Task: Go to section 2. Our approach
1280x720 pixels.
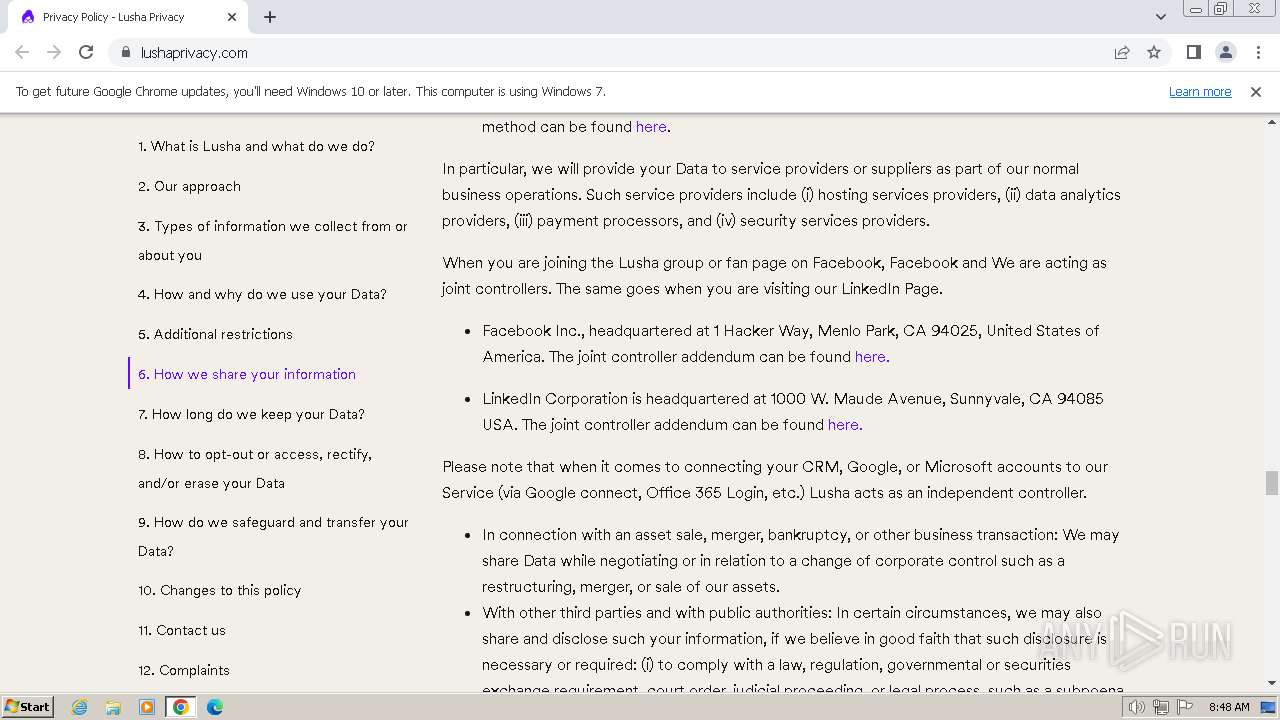Action: (189, 186)
